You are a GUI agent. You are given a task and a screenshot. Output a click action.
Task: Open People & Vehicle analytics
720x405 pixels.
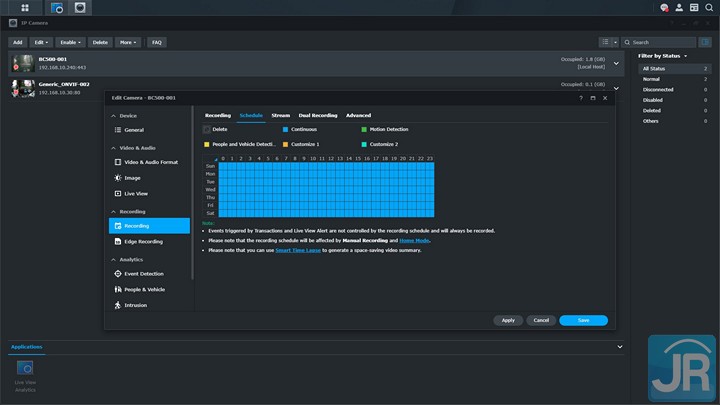tap(145, 289)
